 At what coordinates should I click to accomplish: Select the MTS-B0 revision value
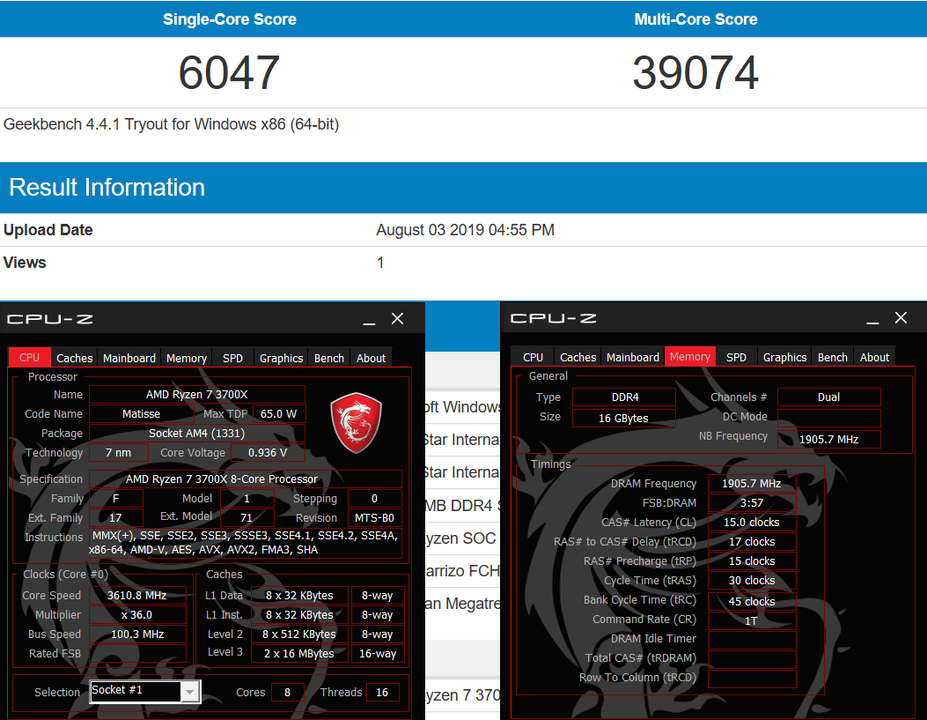pyautogui.click(x=375, y=518)
